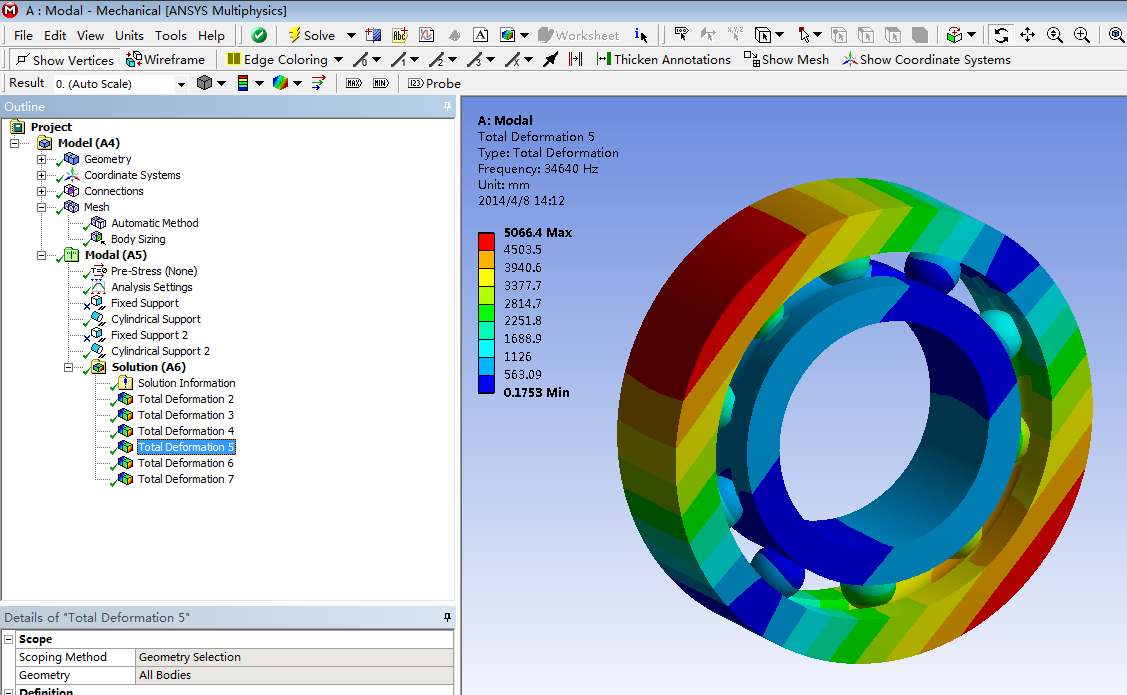Screen dimensions: 1127x695
Task: Click the Show Coordinate Systems icon
Action: click(x=850, y=60)
